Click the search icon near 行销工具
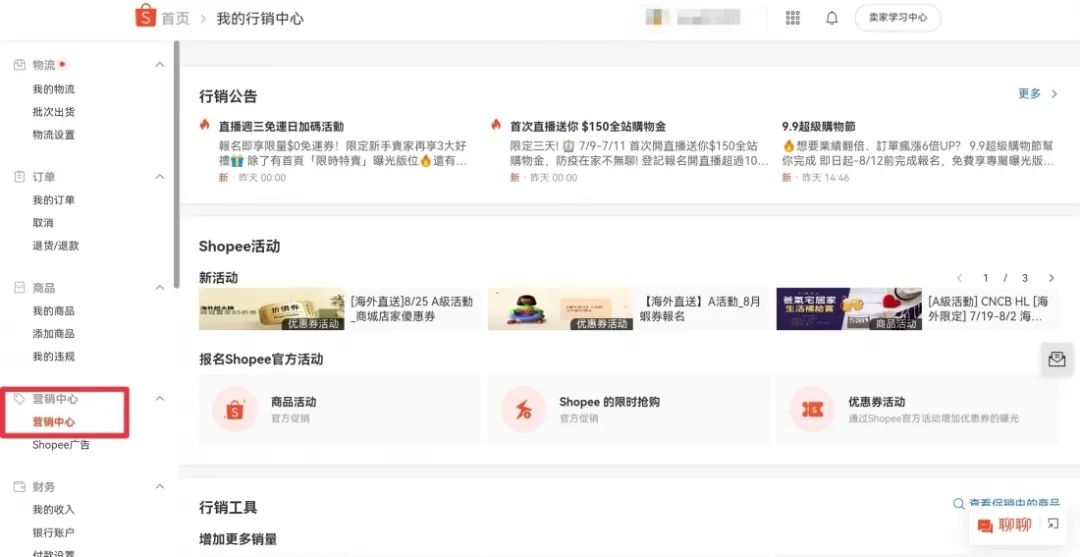The image size is (1080, 557). [x=958, y=504]
